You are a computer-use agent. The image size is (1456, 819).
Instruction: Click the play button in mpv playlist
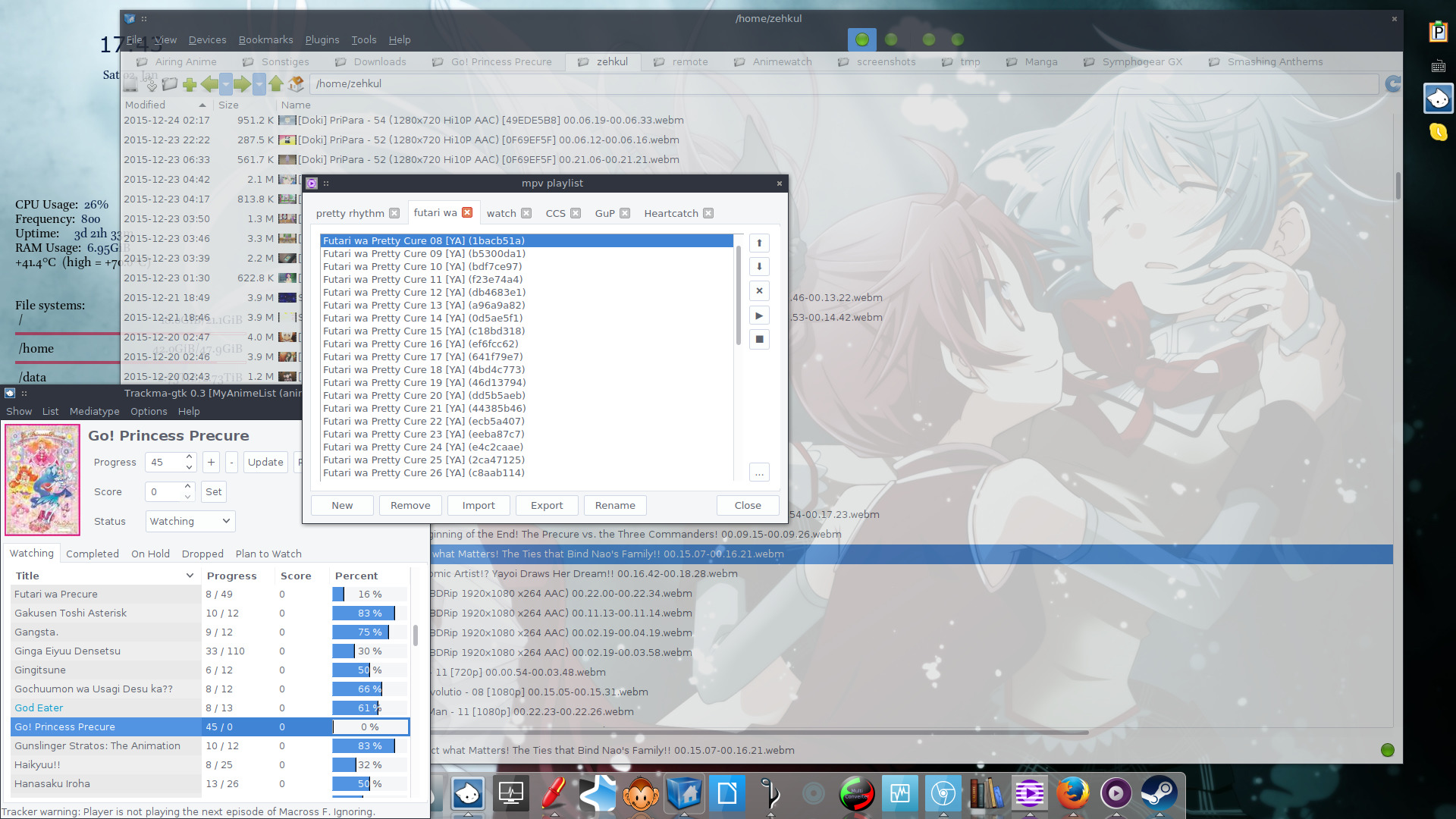pyautogui.click(x=759, y=315)
